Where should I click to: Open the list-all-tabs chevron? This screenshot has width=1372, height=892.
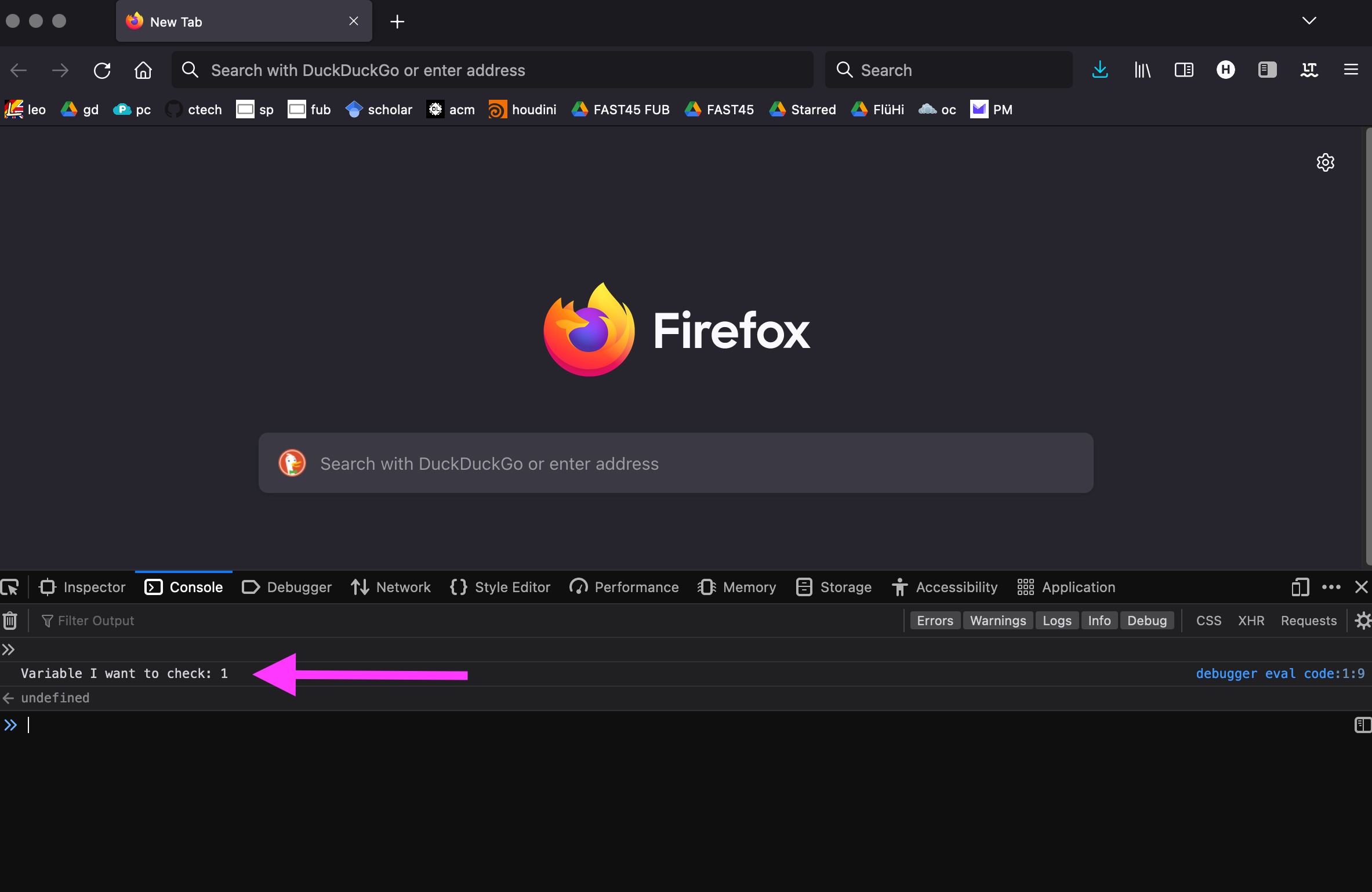[1309, 21]
